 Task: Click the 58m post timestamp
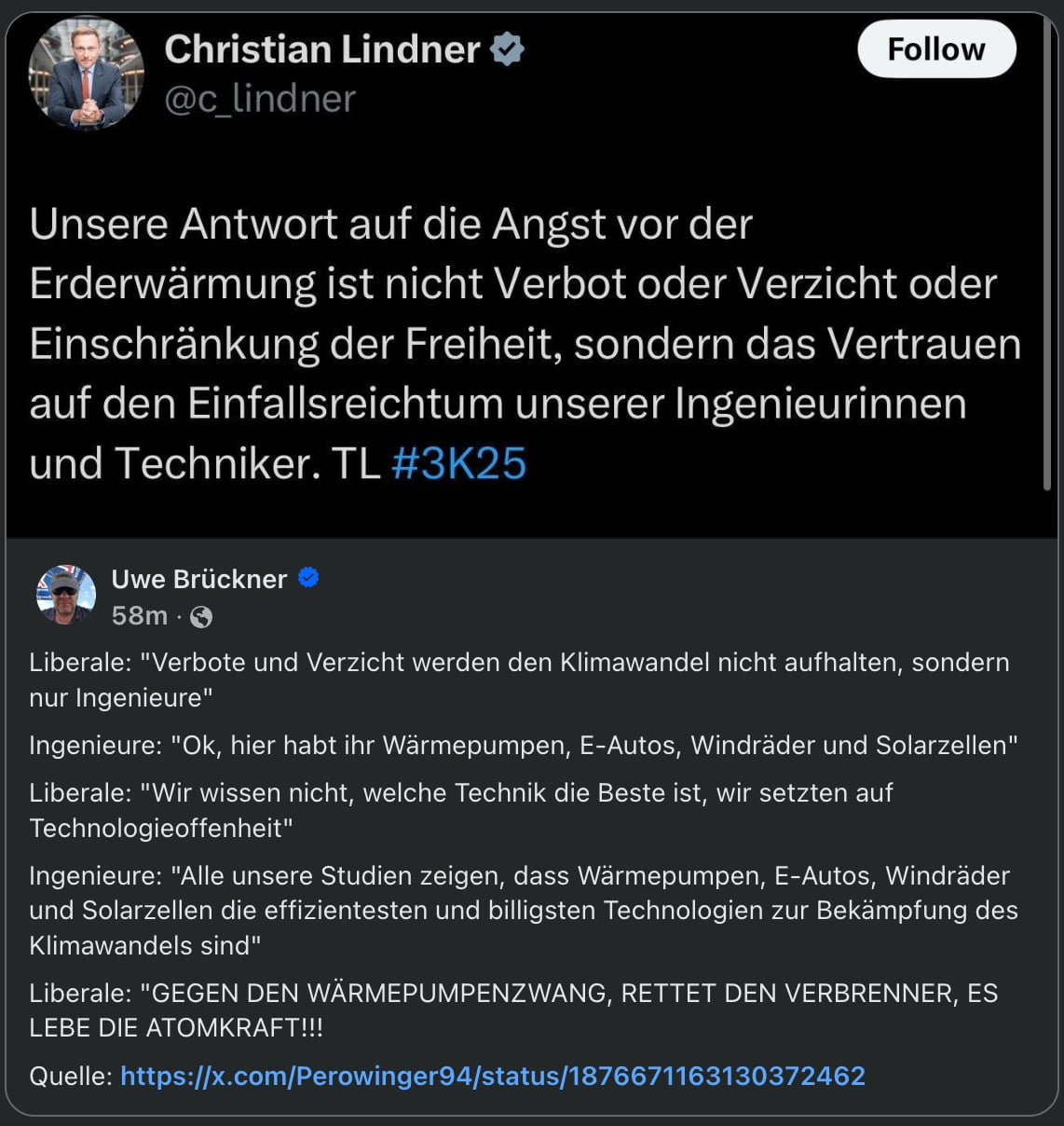140,616
